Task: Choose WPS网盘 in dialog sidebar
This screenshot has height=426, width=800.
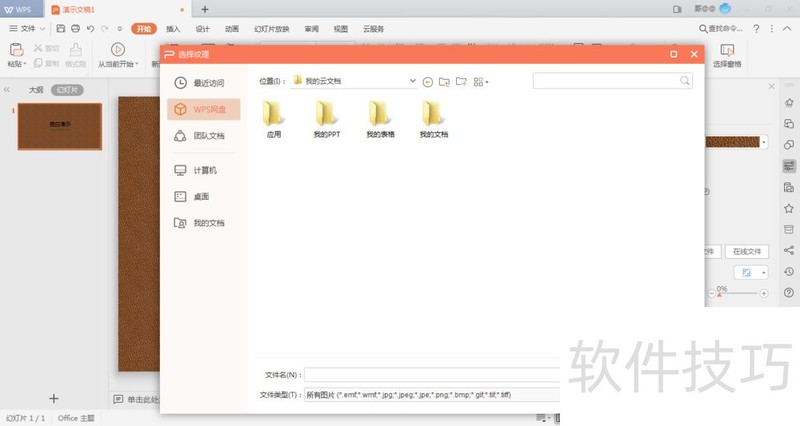Action: click(204, 109)
